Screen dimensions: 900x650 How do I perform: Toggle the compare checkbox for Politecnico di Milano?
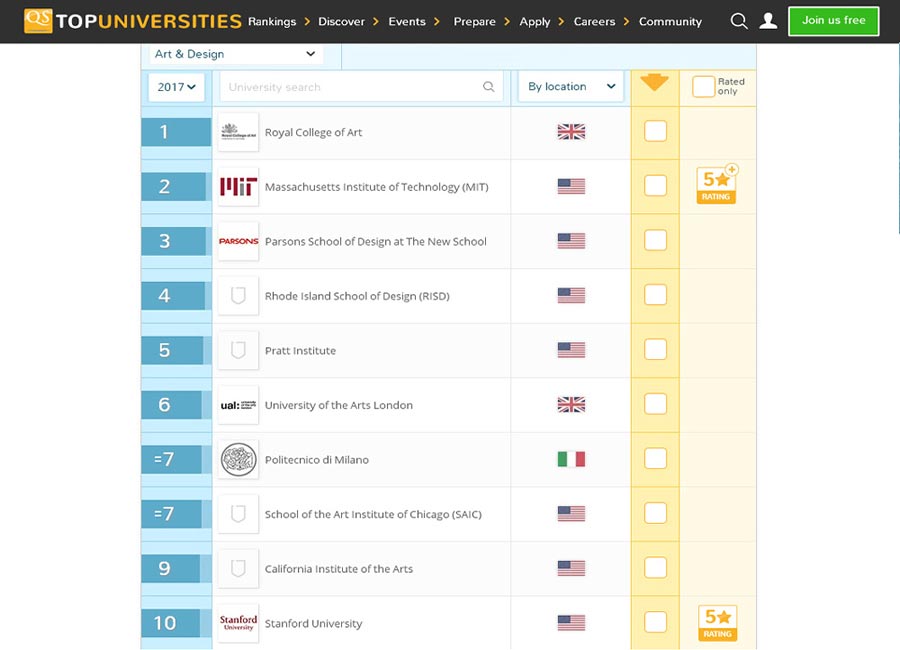point(655,458)
